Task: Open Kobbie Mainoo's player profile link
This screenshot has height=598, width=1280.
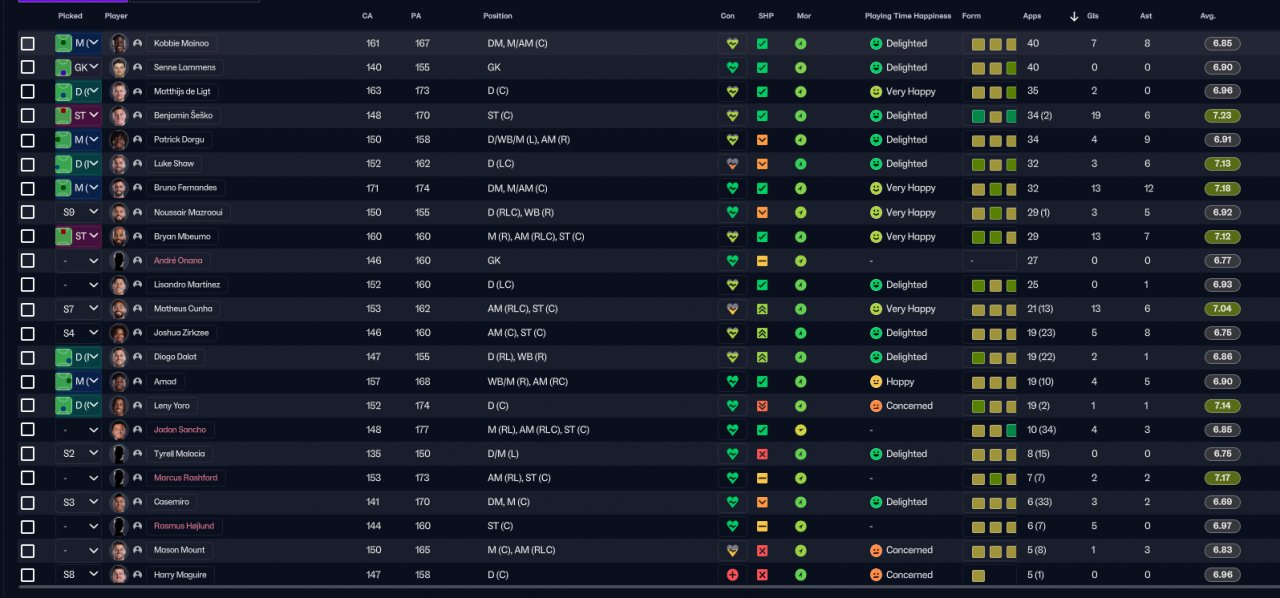Action: point(183,44)
